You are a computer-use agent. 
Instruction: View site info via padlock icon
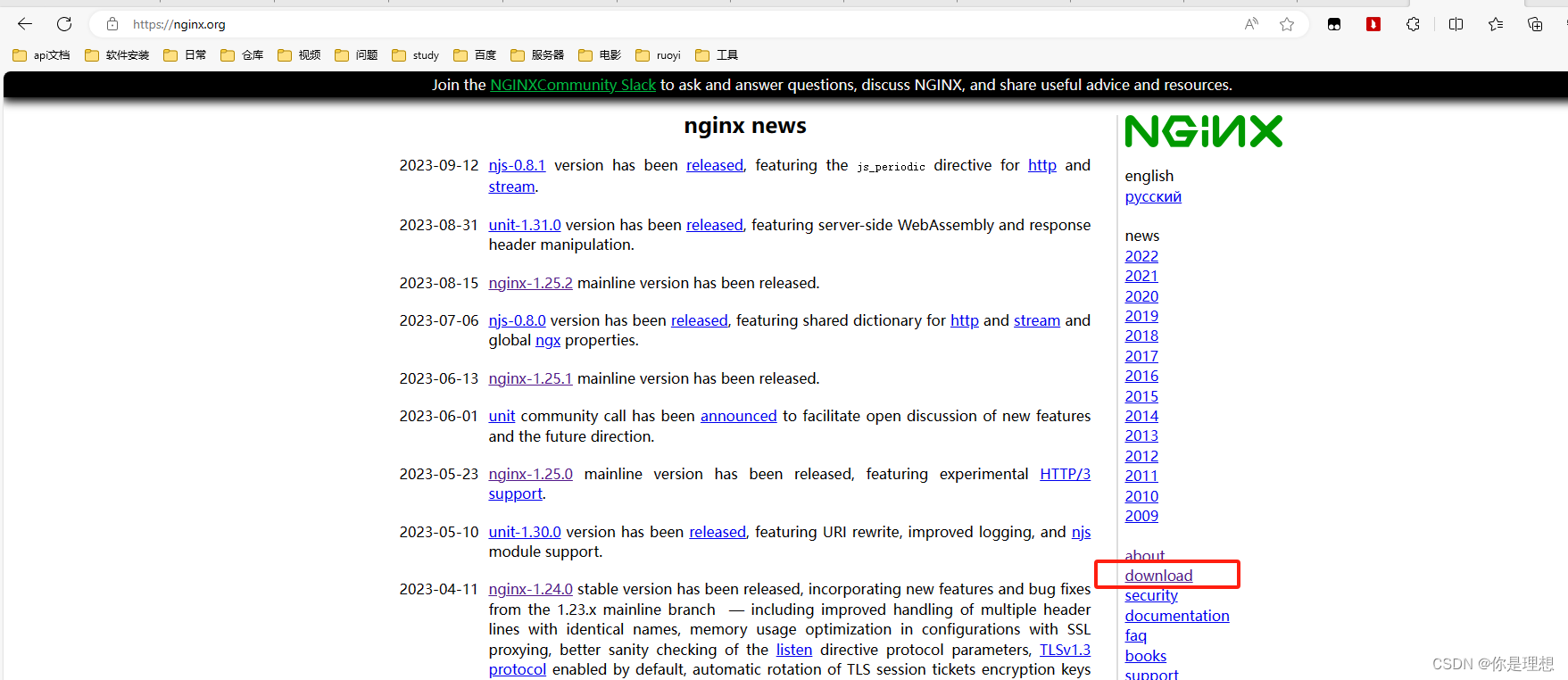pyautogui.click(x=112, y=24)
